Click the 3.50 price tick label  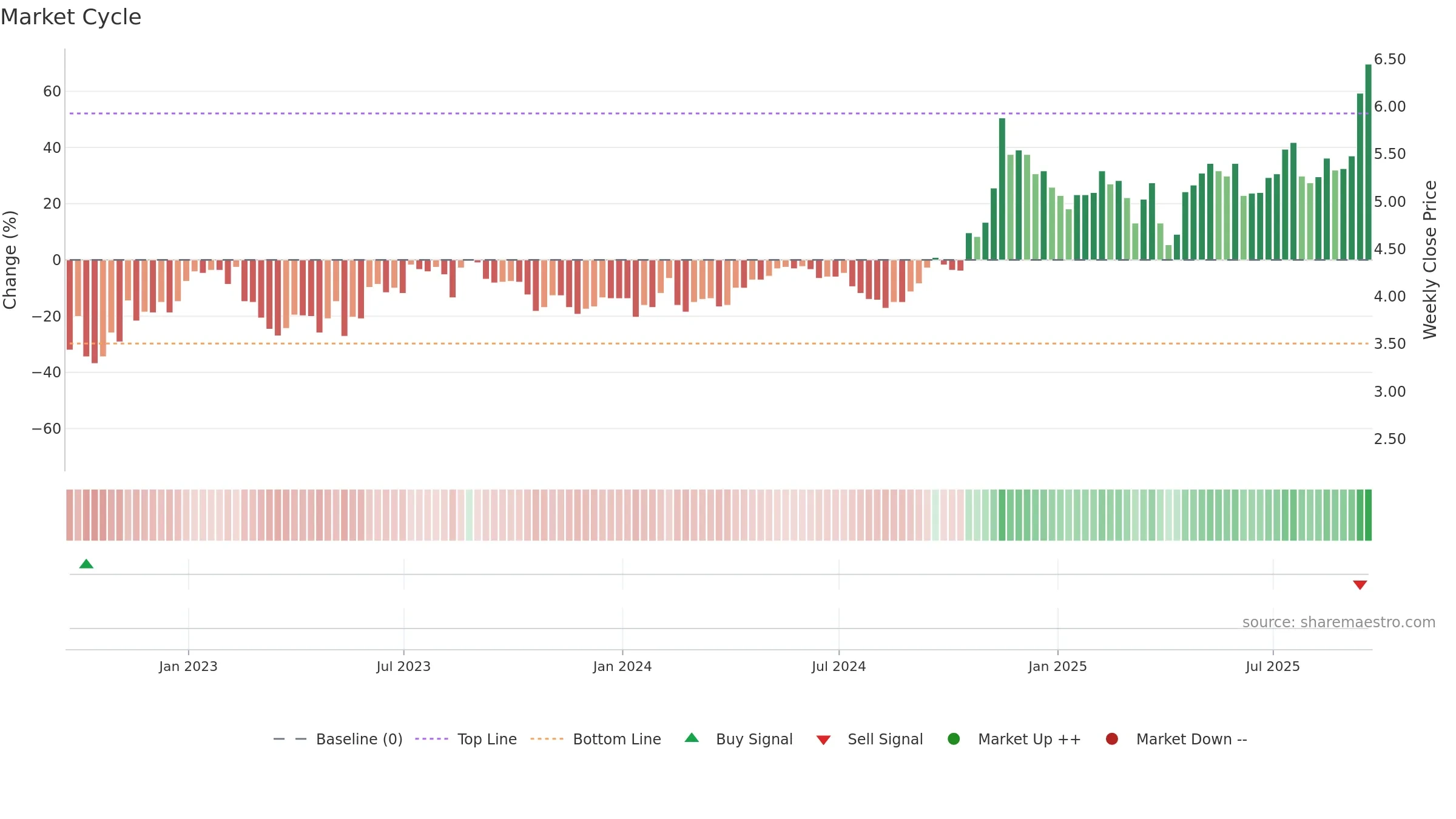pyautogui.click(x=1390, y=343)
